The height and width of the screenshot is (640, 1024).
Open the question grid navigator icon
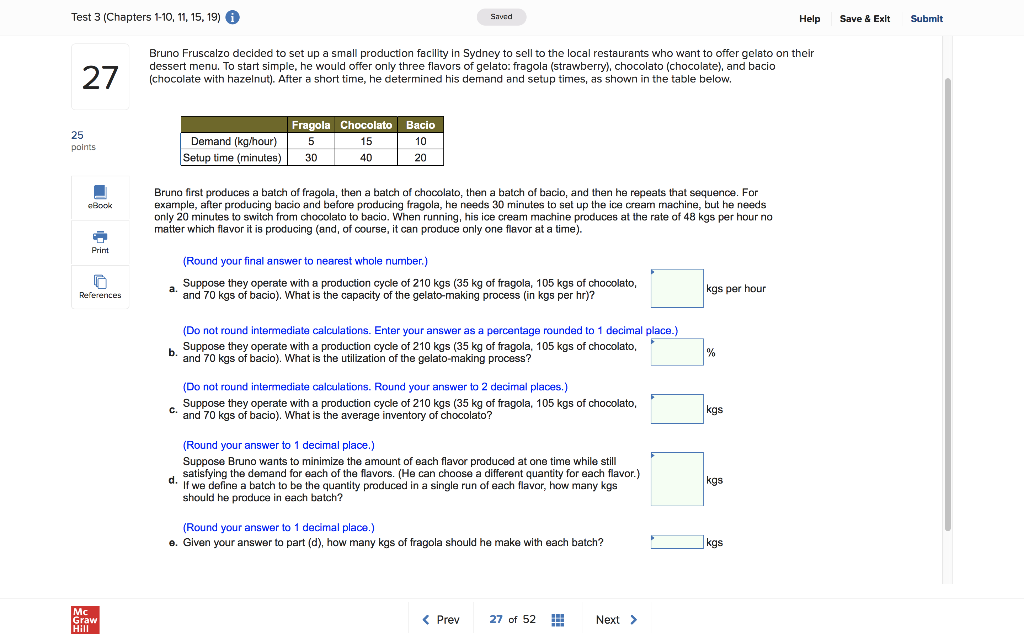(558, 620)
